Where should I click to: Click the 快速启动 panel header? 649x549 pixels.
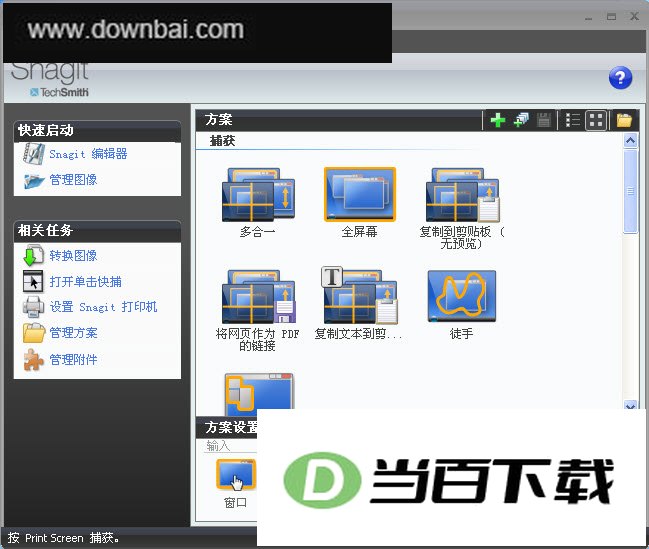tap(97, 131)
